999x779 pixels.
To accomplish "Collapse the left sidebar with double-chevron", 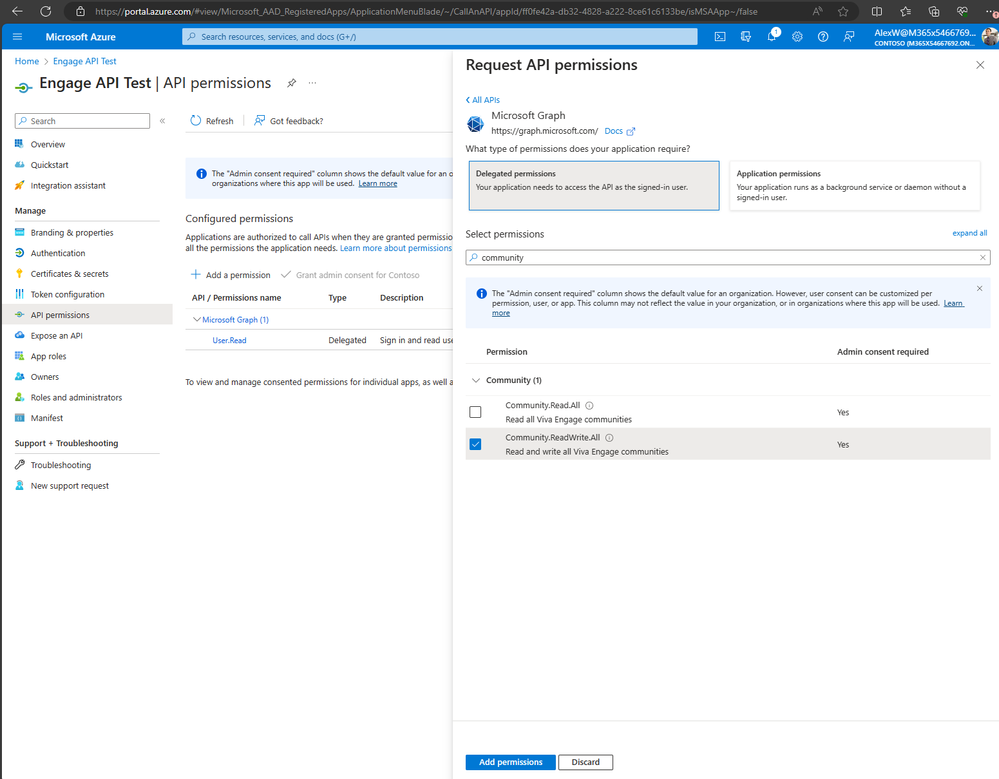I will pos(162,120).
